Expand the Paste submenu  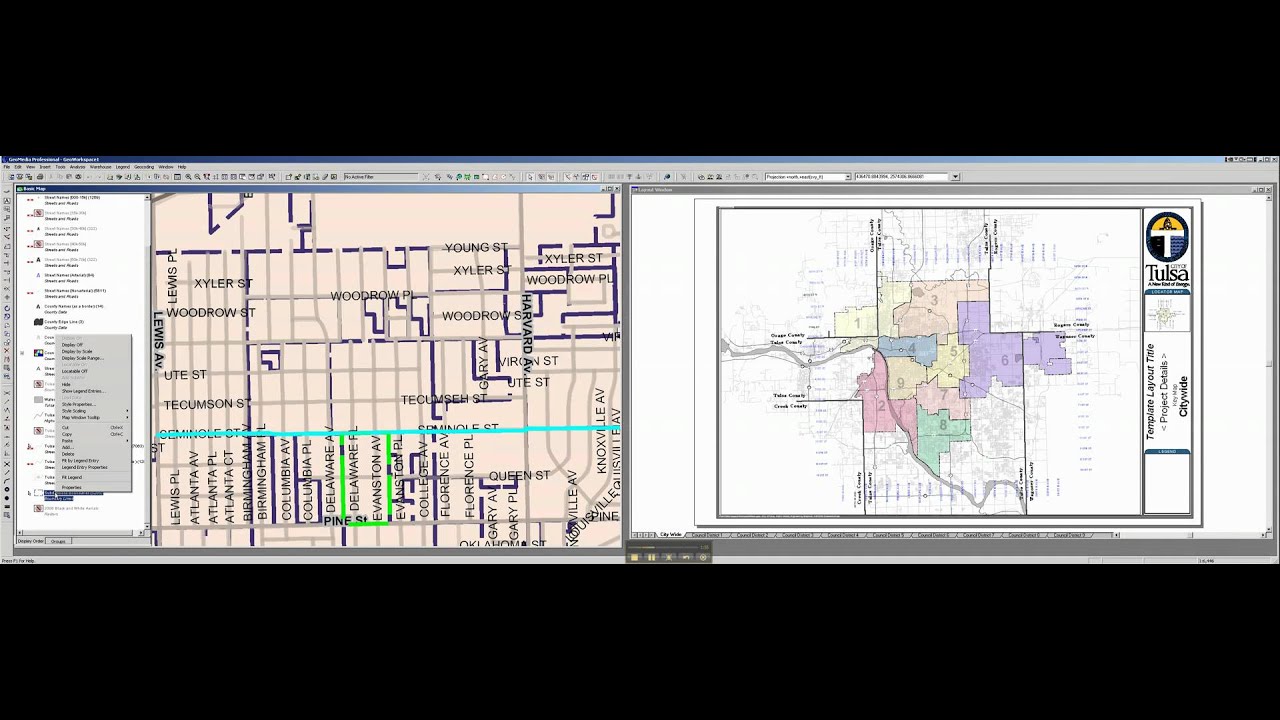pyautogui.click(x=92, y=440)
